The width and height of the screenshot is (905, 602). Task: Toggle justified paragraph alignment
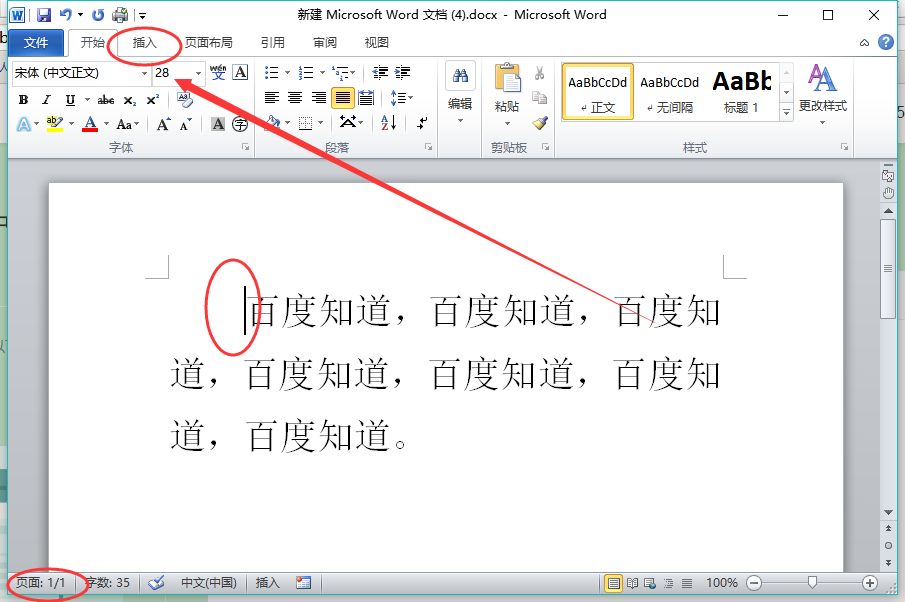click(x=342, y=98)
